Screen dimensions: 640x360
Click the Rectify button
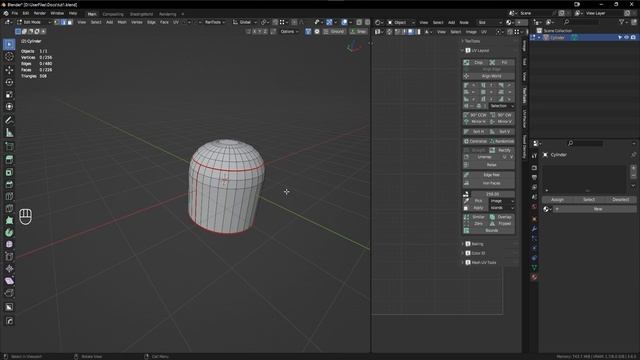tap(502, 150)
